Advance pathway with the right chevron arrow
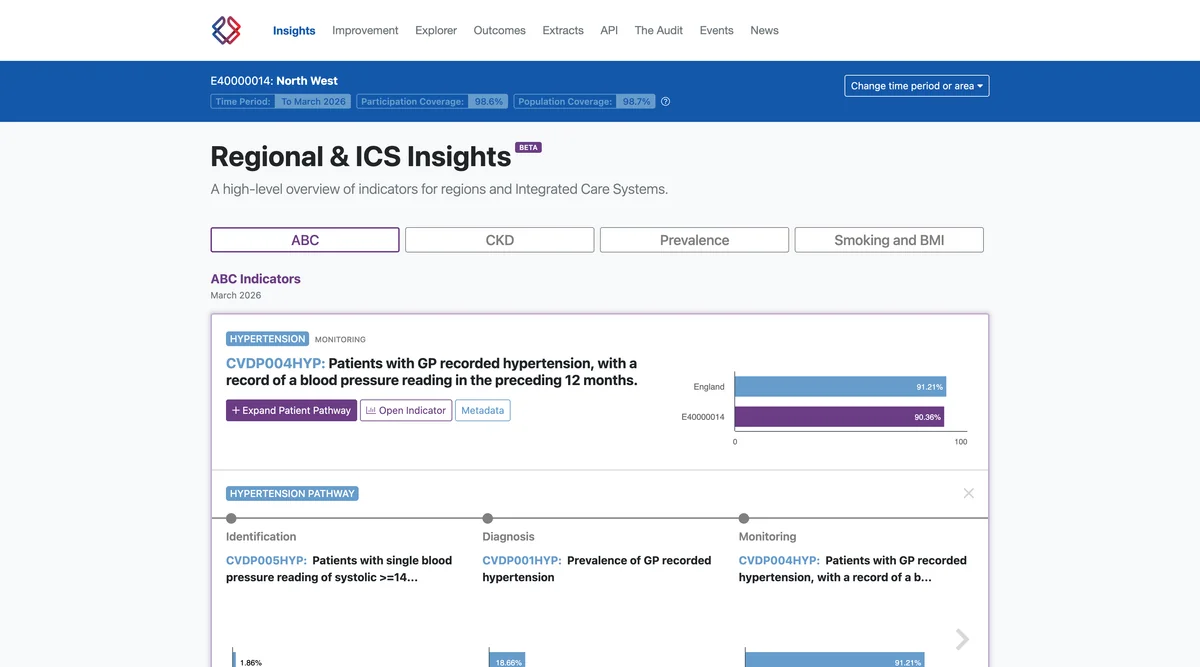Image resolution: width=1200 pixels, height=667 pixels. [962, 639]
